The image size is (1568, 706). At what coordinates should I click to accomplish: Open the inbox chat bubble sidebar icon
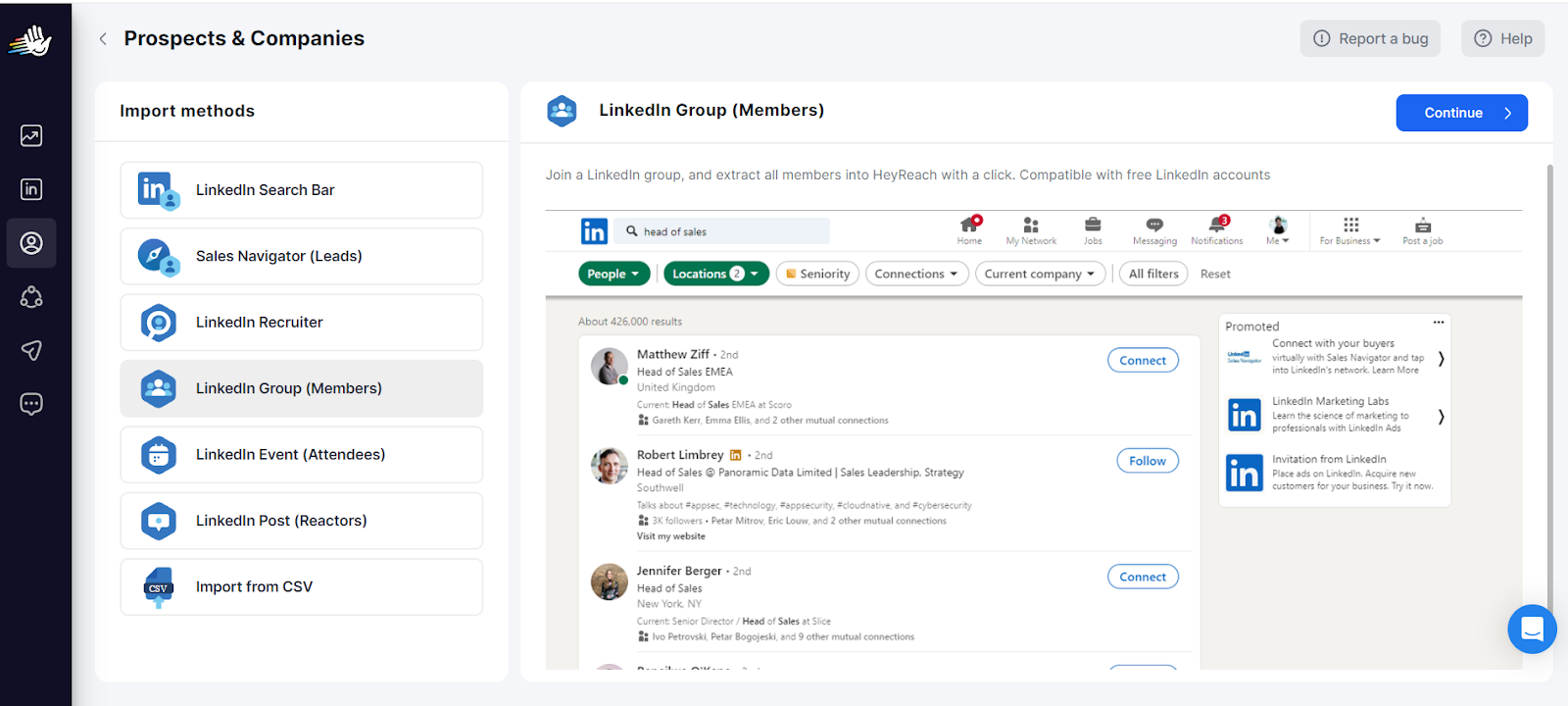click(x=31, y=404)
